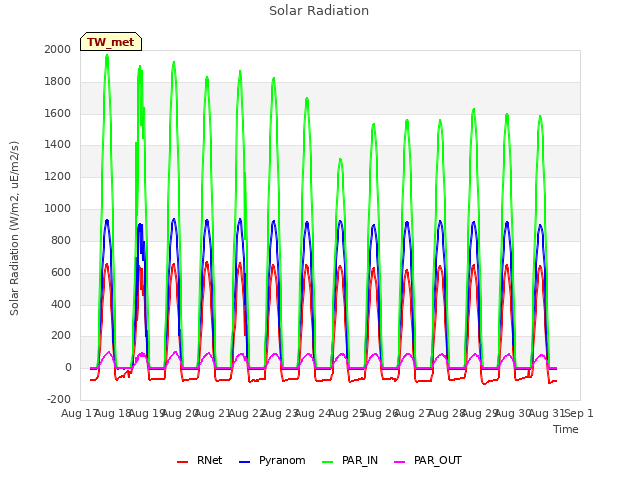Screen dimensions: 640x480
Task: Click the y-axis label Solar Radiation (W/m2, uE/m2/s)
Action: click(x=14, y=228)
